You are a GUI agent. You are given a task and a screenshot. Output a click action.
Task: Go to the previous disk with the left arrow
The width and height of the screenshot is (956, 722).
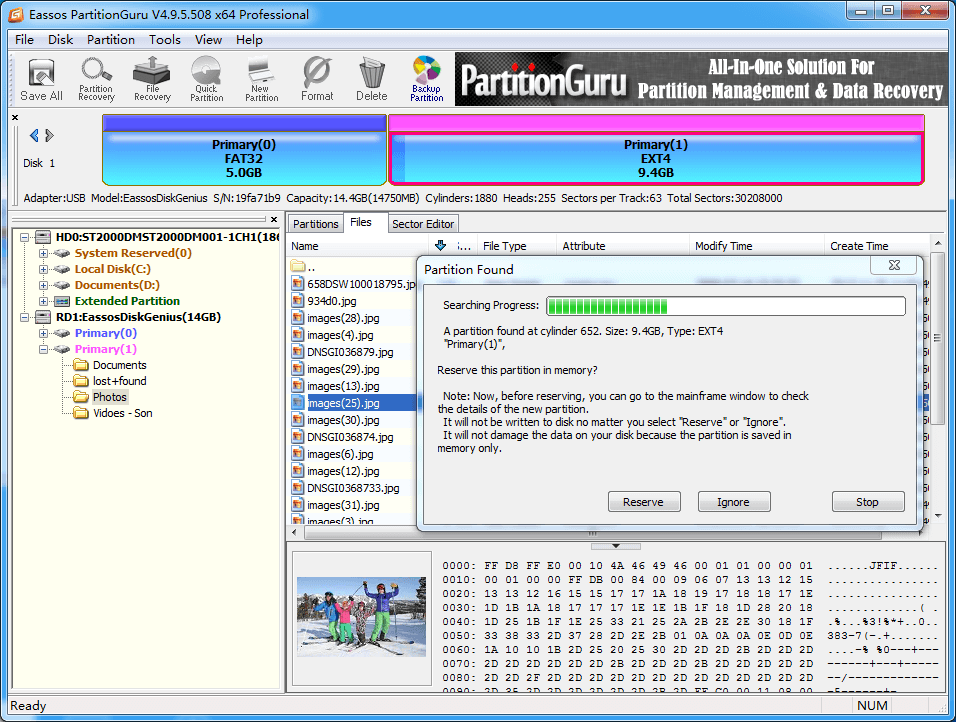[34, 135]
